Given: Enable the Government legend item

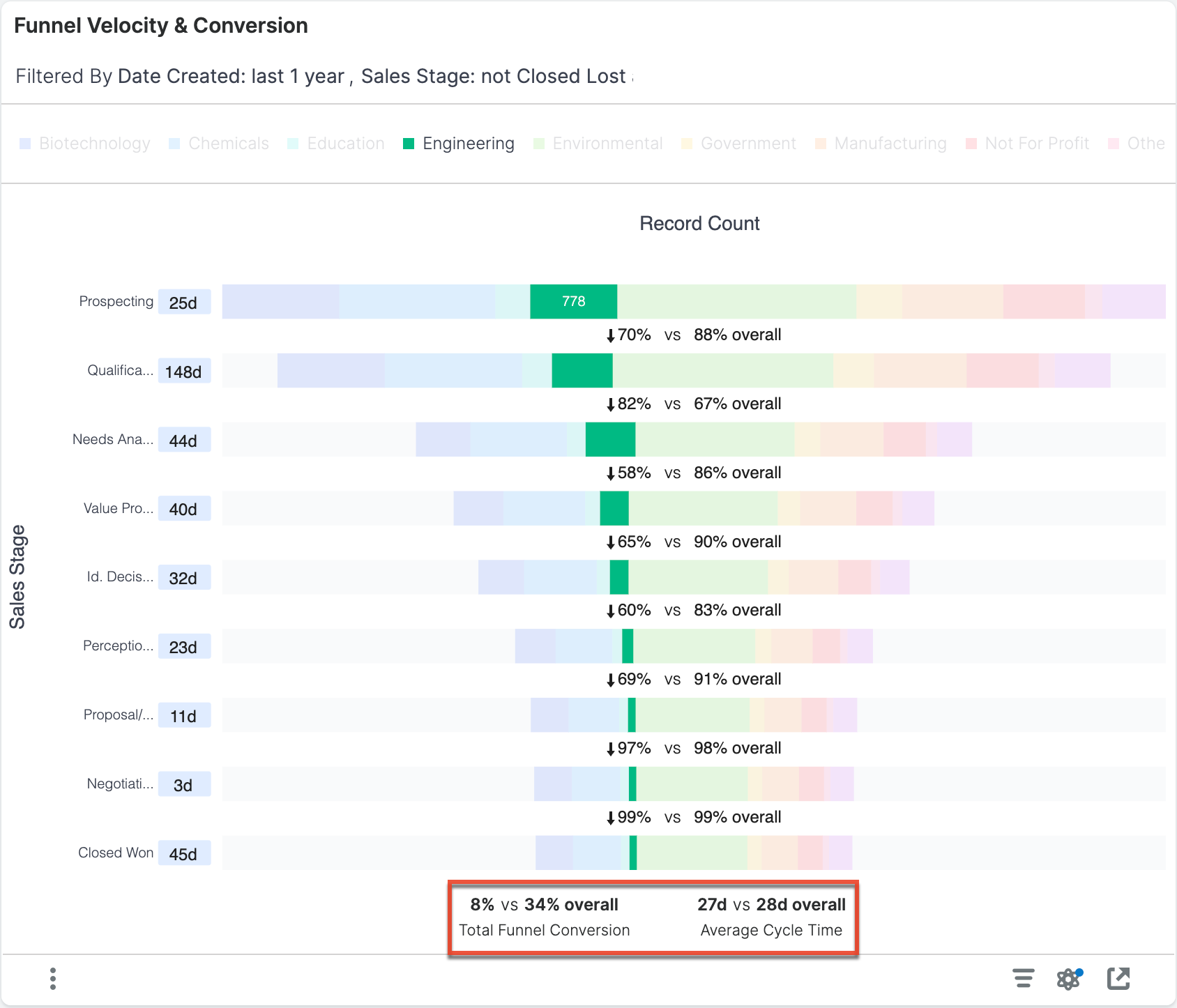Looking at the screenshot, I should (x=739, y=144).
